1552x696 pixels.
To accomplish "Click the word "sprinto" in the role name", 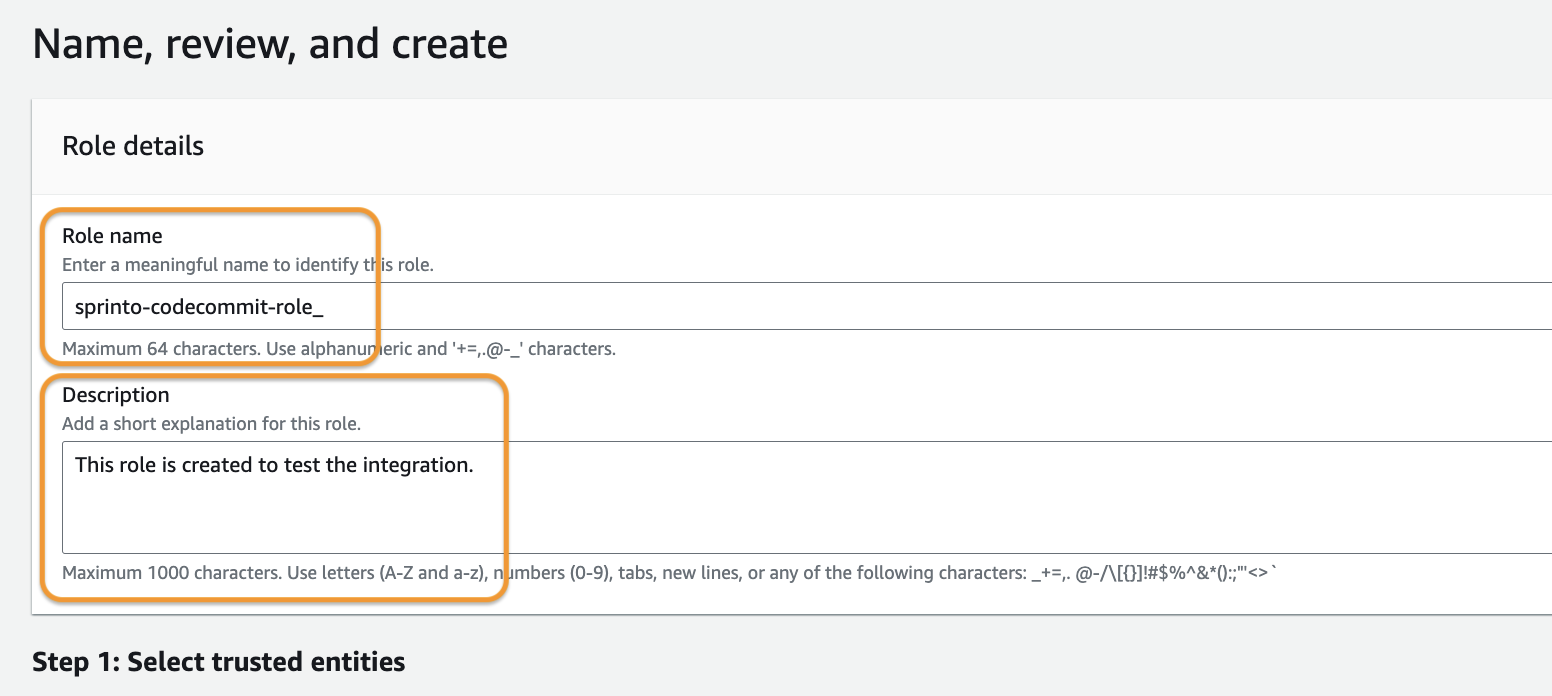I will [x=105, y=307].
